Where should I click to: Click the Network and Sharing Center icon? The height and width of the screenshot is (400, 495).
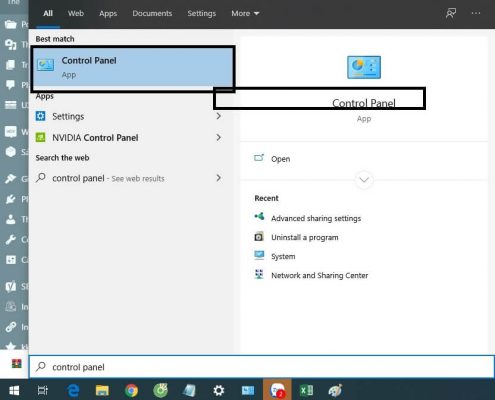[x=259, y=274]
